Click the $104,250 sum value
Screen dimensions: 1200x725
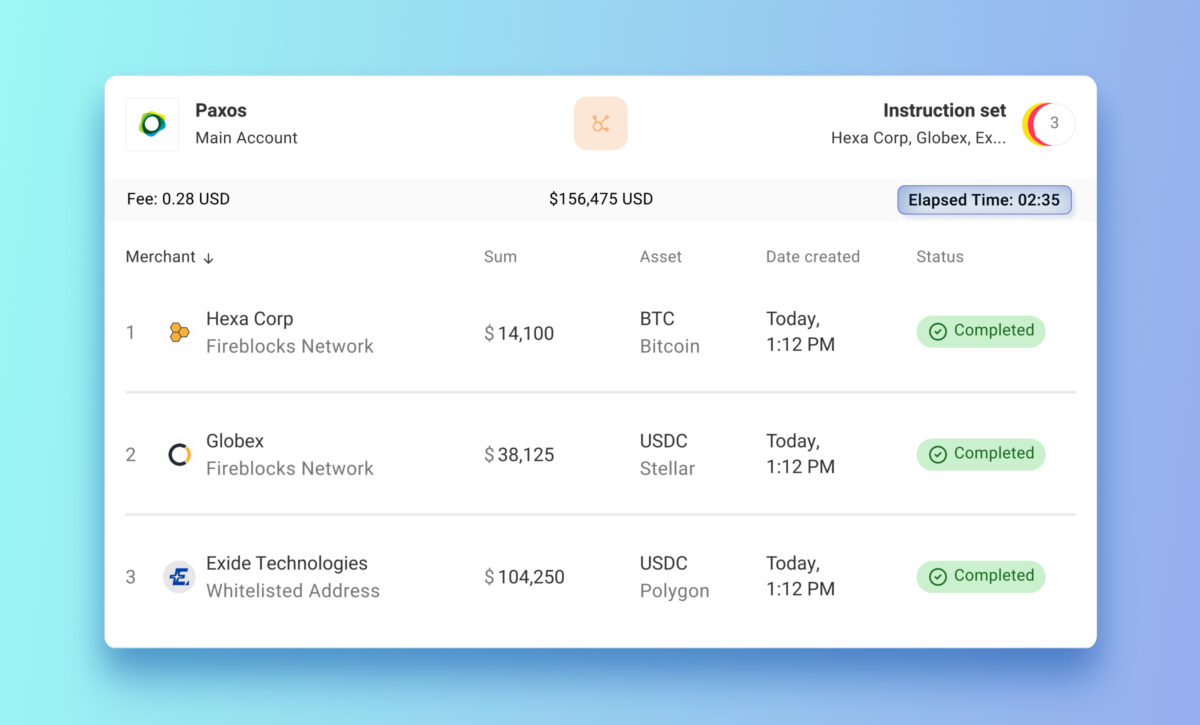click(524, 577)
